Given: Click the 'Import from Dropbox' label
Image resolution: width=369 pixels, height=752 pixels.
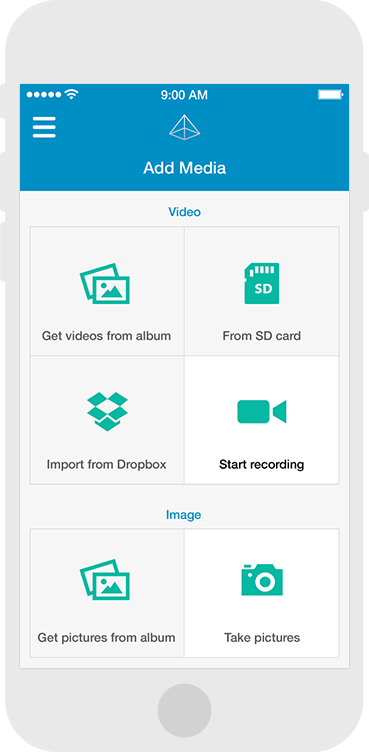Looking at the screenshot, I should (107, 465).
